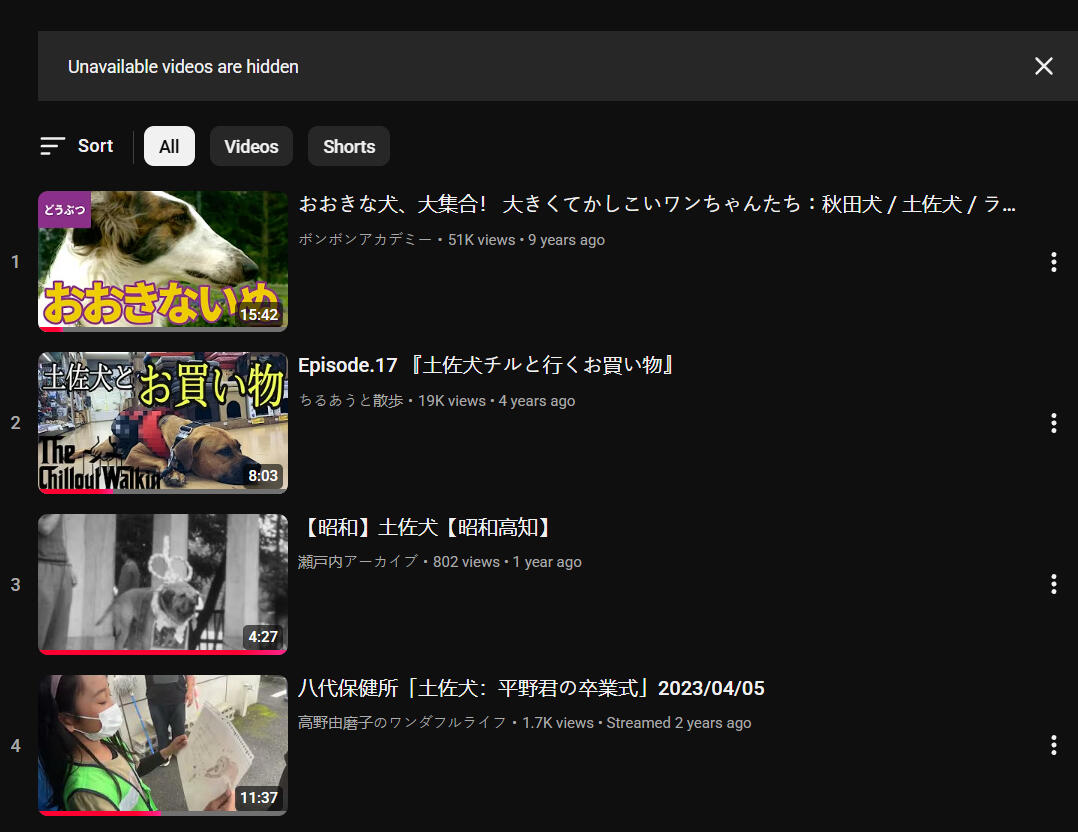Viewport: 1078px width, 832px height.
Task: Open more options for the first video
Action: (1053, 262)
